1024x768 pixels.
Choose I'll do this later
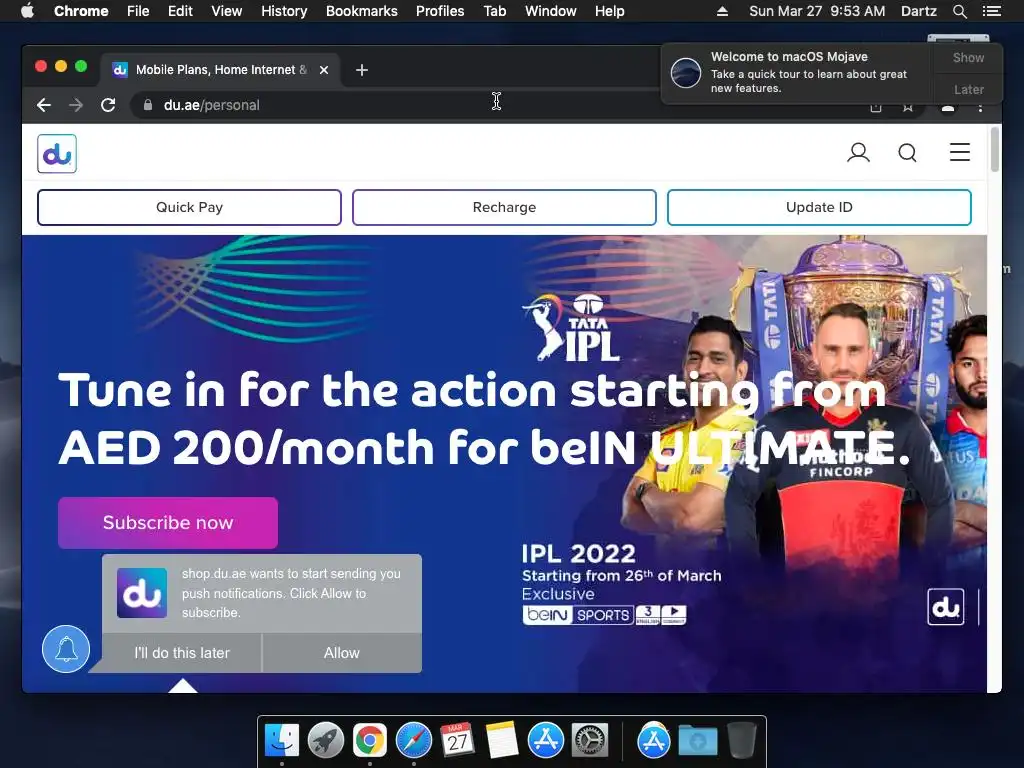182,652
